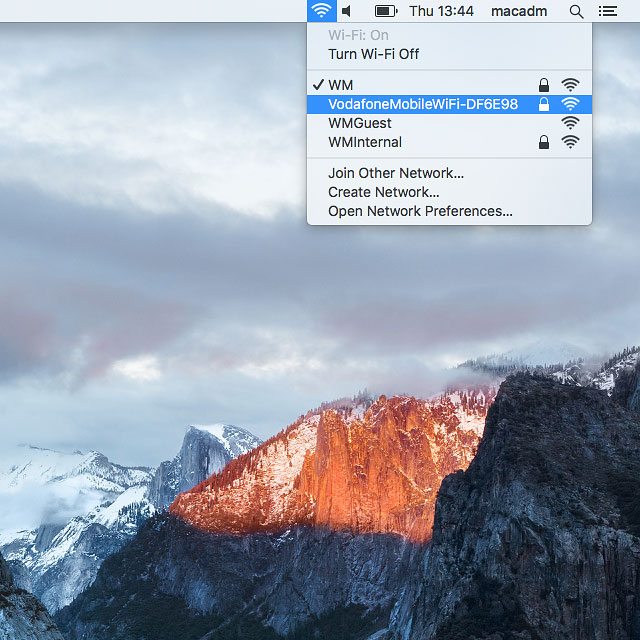Click the Wi-Fi icon in menu bar
Viewport: 640px width, 640px height.
(x=321, y=11)
